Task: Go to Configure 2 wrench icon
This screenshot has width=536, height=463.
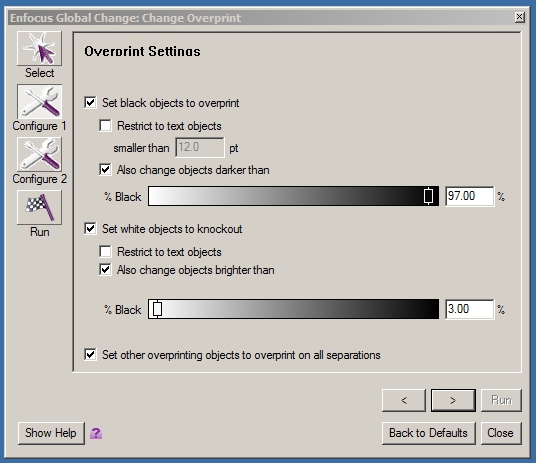Action: pos(39,155)
